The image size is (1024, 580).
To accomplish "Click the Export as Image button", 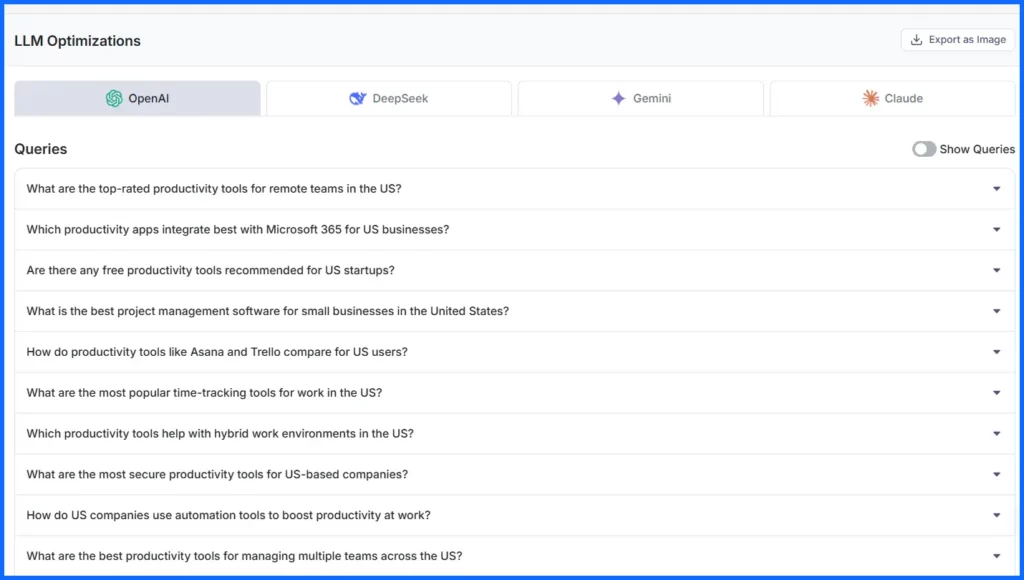I will [x=956, y=39].
